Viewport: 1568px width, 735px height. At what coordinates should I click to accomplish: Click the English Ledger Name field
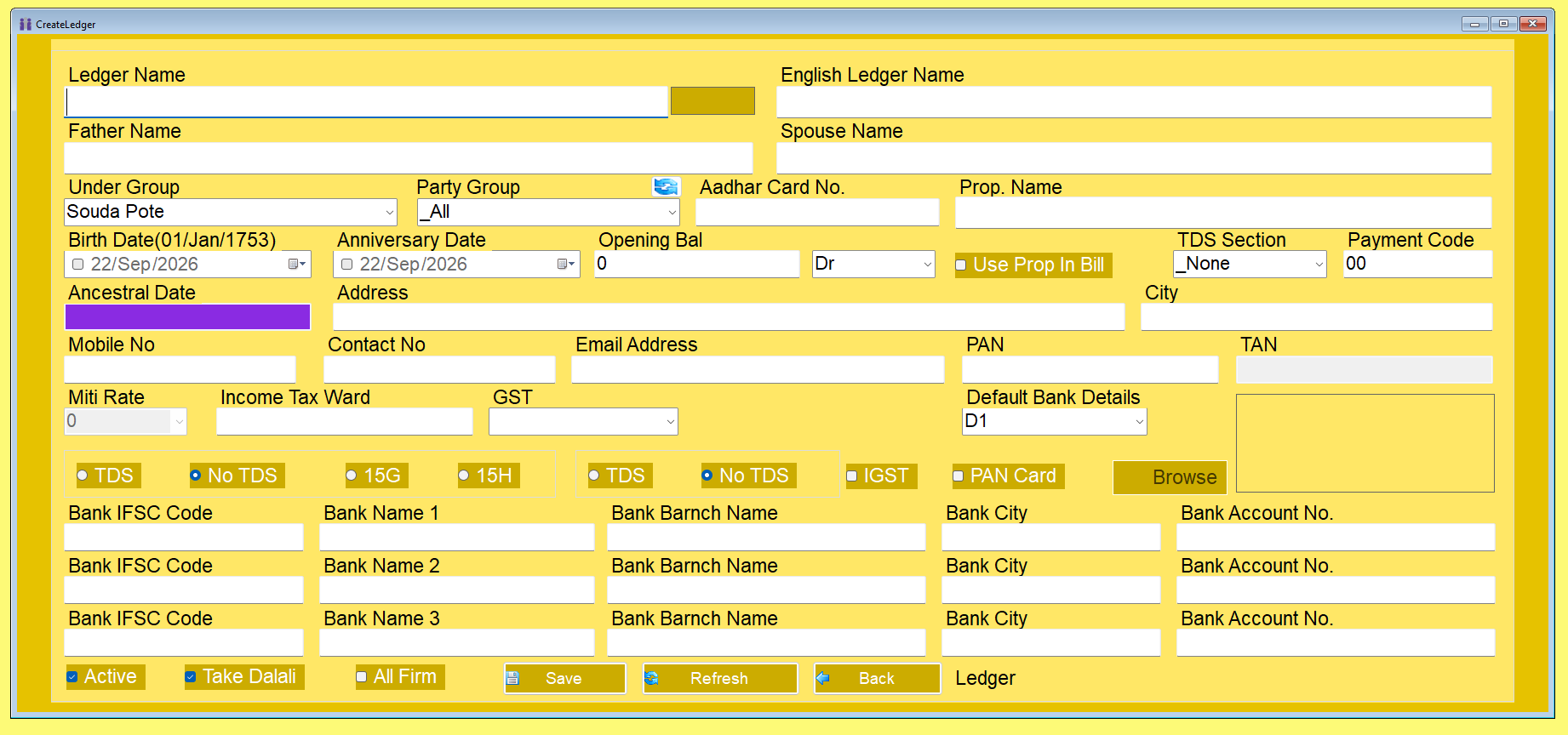click(1134, 102)
